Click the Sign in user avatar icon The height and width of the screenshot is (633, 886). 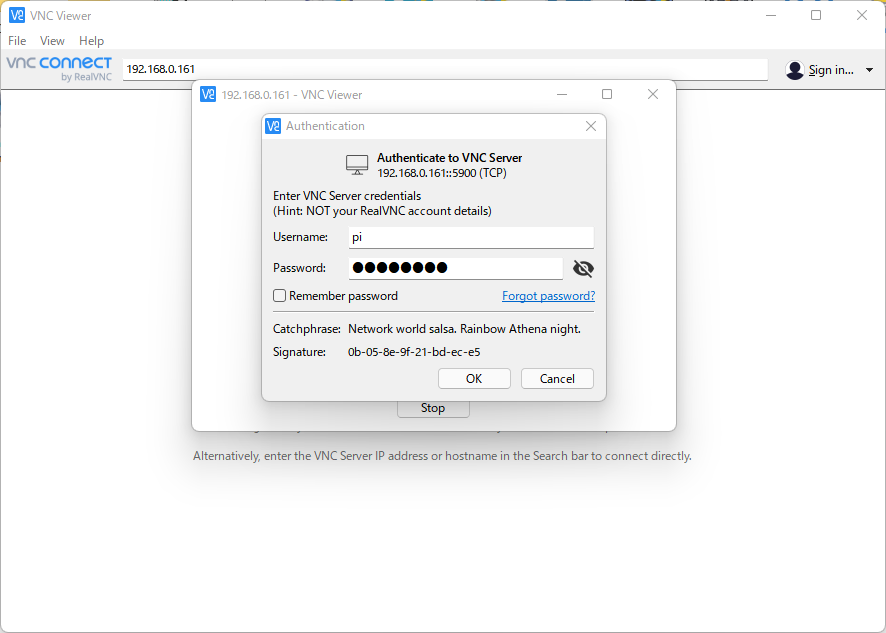(x=794, y=70)
